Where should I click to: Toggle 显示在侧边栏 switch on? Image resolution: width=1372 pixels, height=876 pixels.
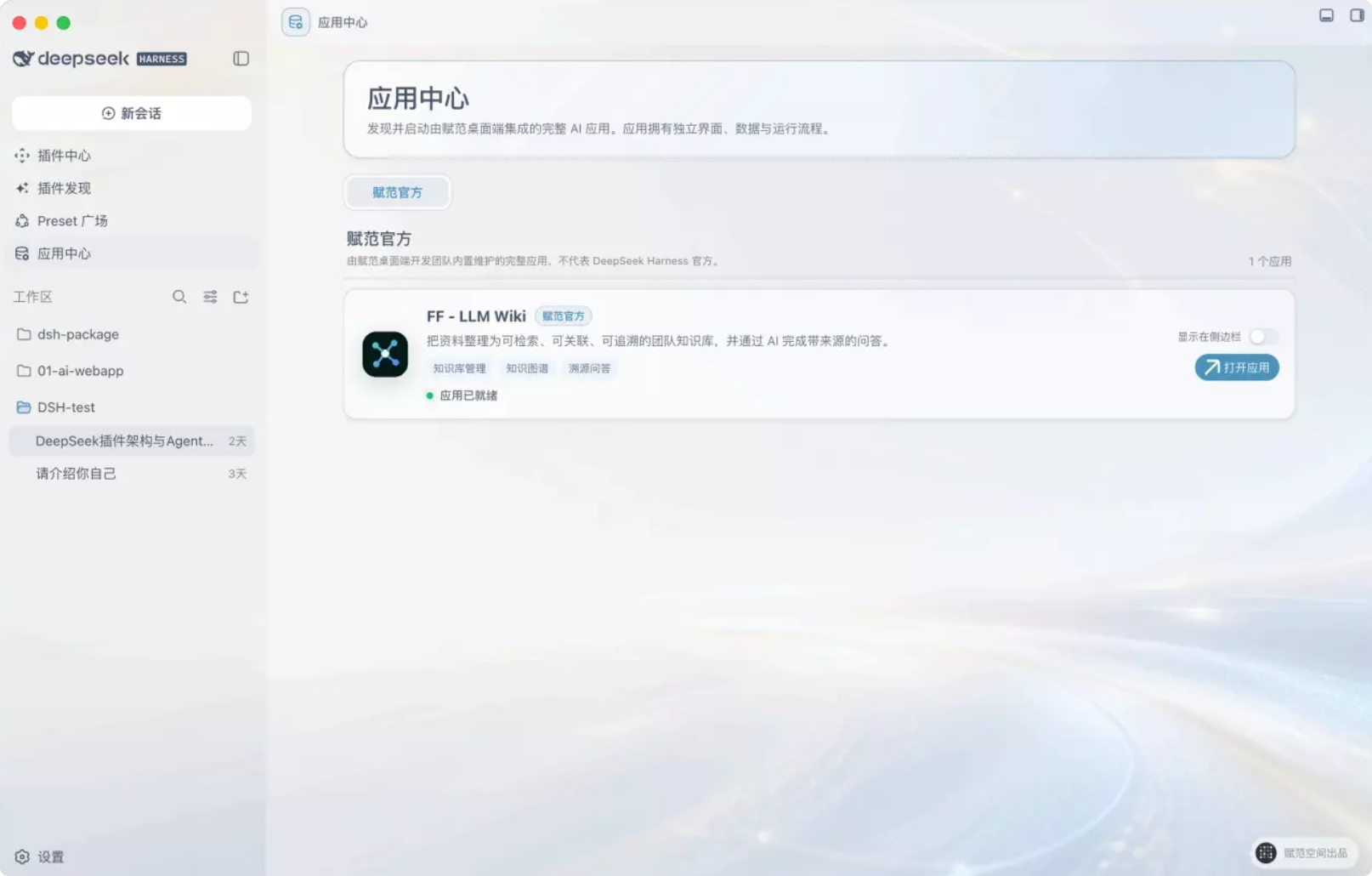coord(1264,337)
